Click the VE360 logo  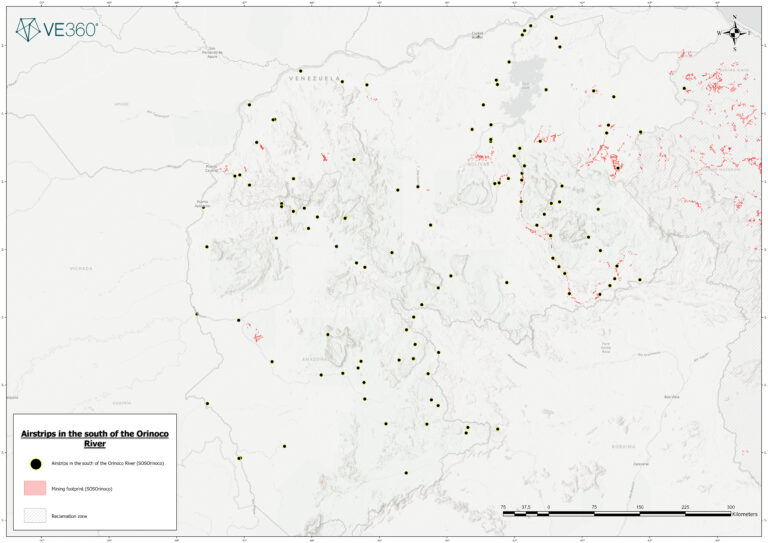point(57,29)
